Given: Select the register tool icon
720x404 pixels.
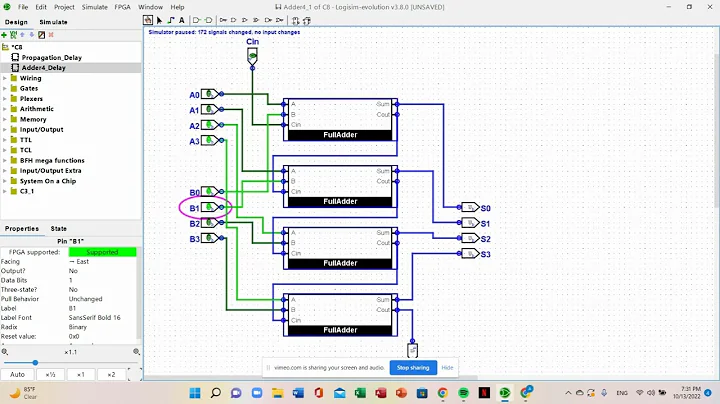Looking at the screenshot, I should pyautogui.click(x=307, y=20).
